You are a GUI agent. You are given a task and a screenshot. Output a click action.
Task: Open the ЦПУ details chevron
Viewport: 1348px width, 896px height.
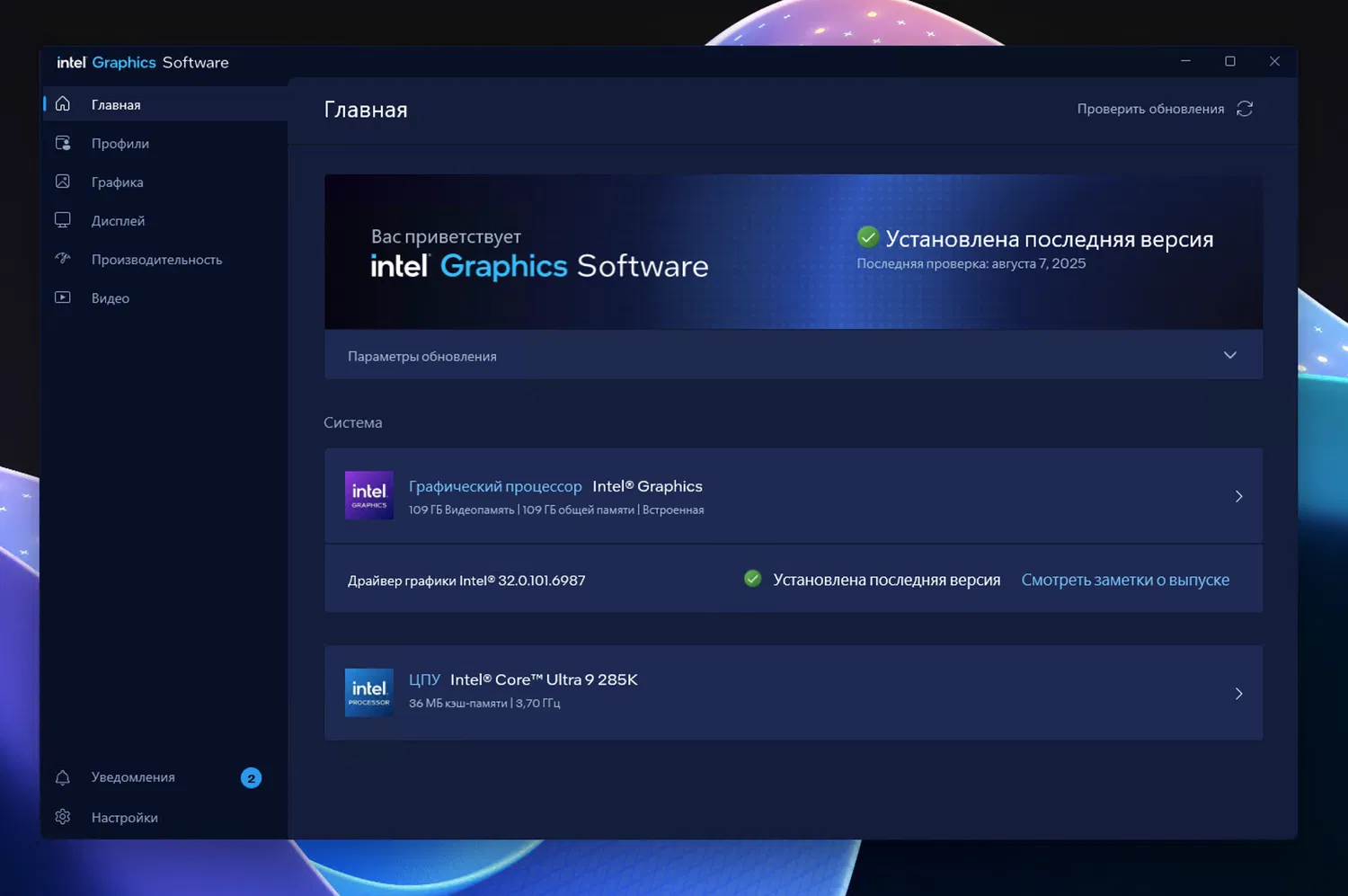click(1238, 694)
